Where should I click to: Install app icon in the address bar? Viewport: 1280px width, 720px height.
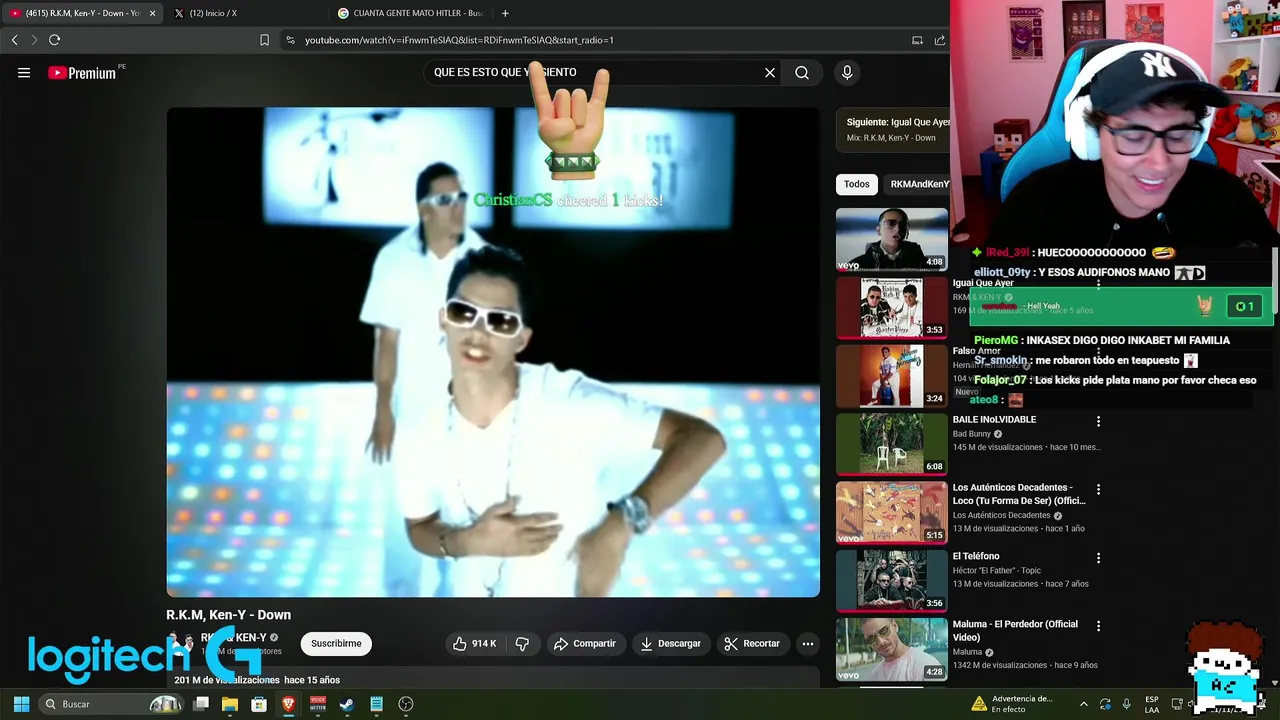(917, 40)
